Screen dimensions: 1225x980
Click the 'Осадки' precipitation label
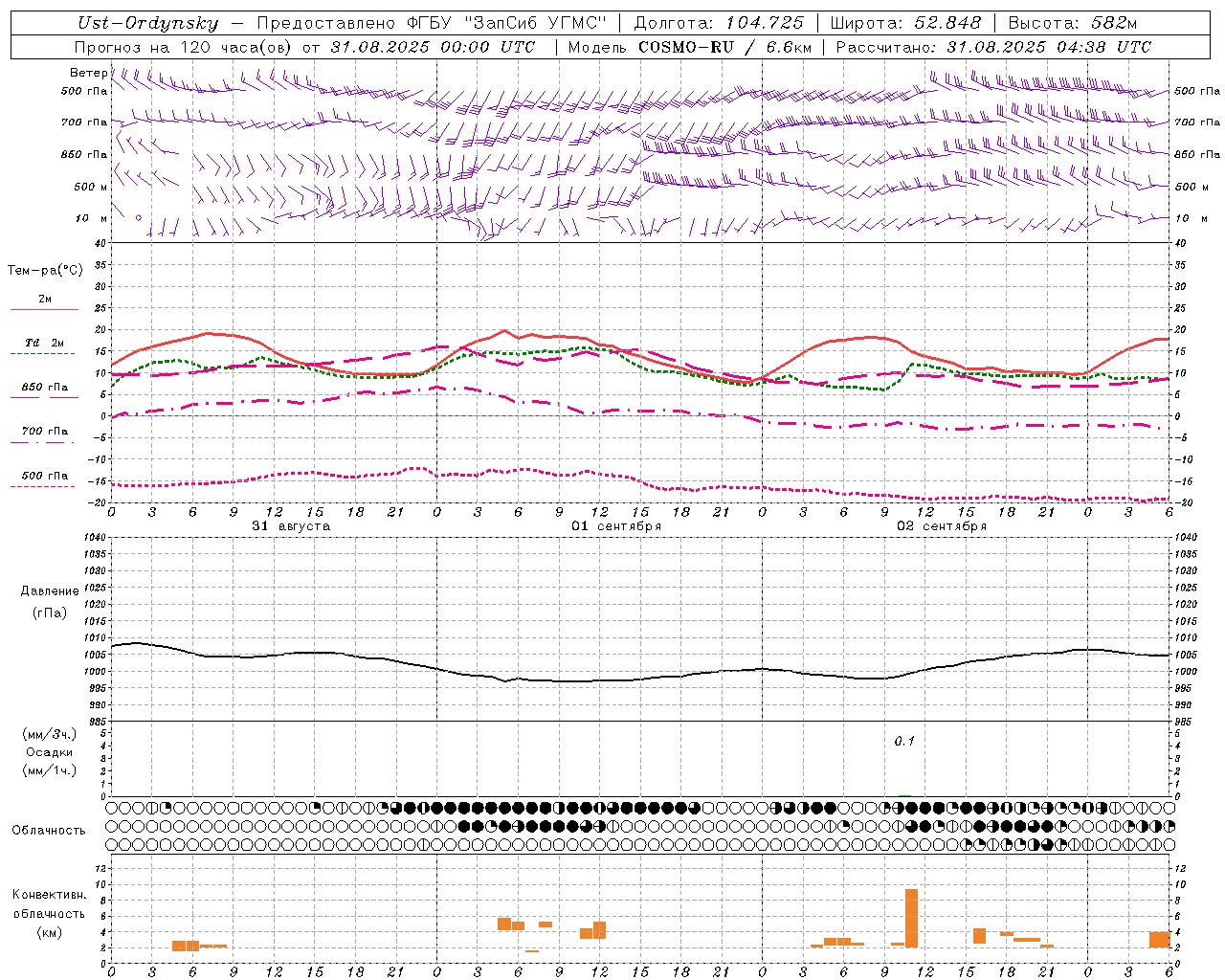[x=50, y=752]
